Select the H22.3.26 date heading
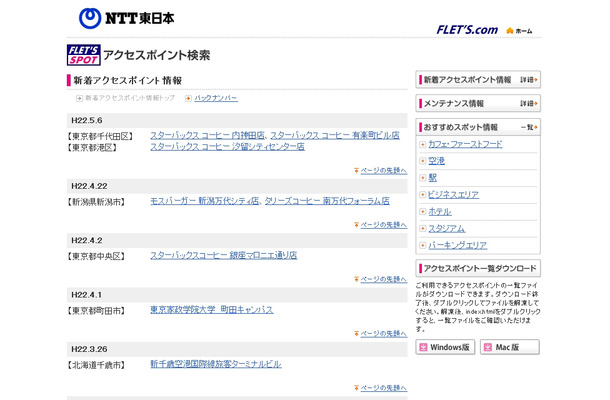Image resolution: width=610 pixels, height=400 pixels. click(x=89, y=349)
